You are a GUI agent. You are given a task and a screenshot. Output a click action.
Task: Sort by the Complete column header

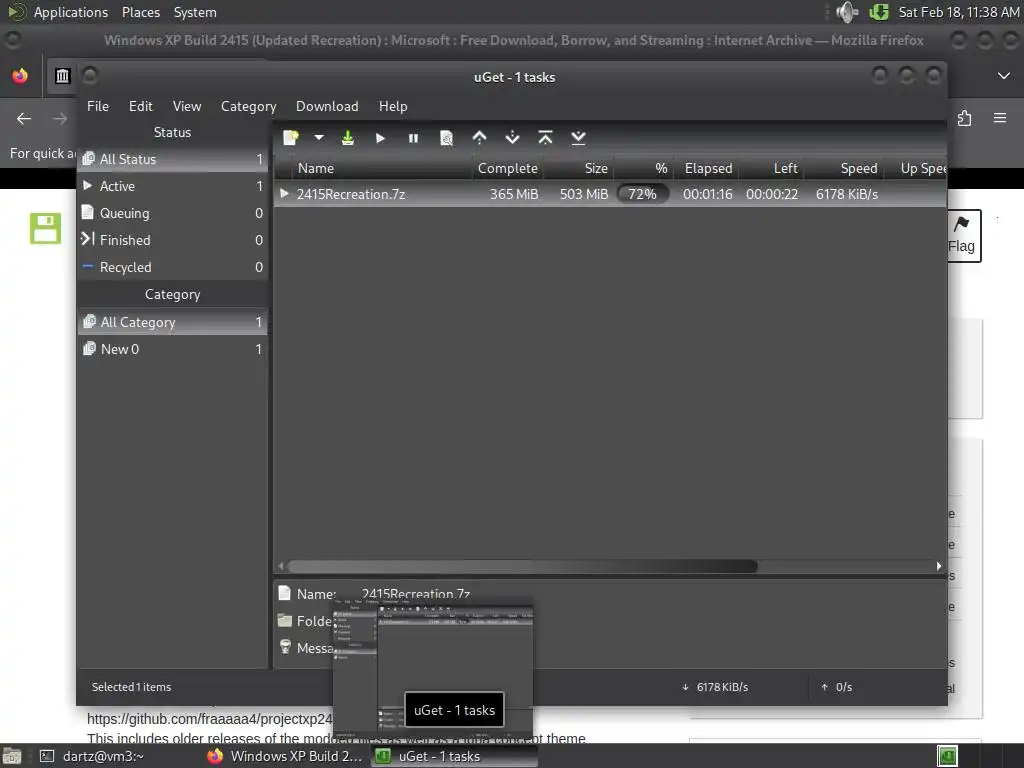click(x=507, y=168)
